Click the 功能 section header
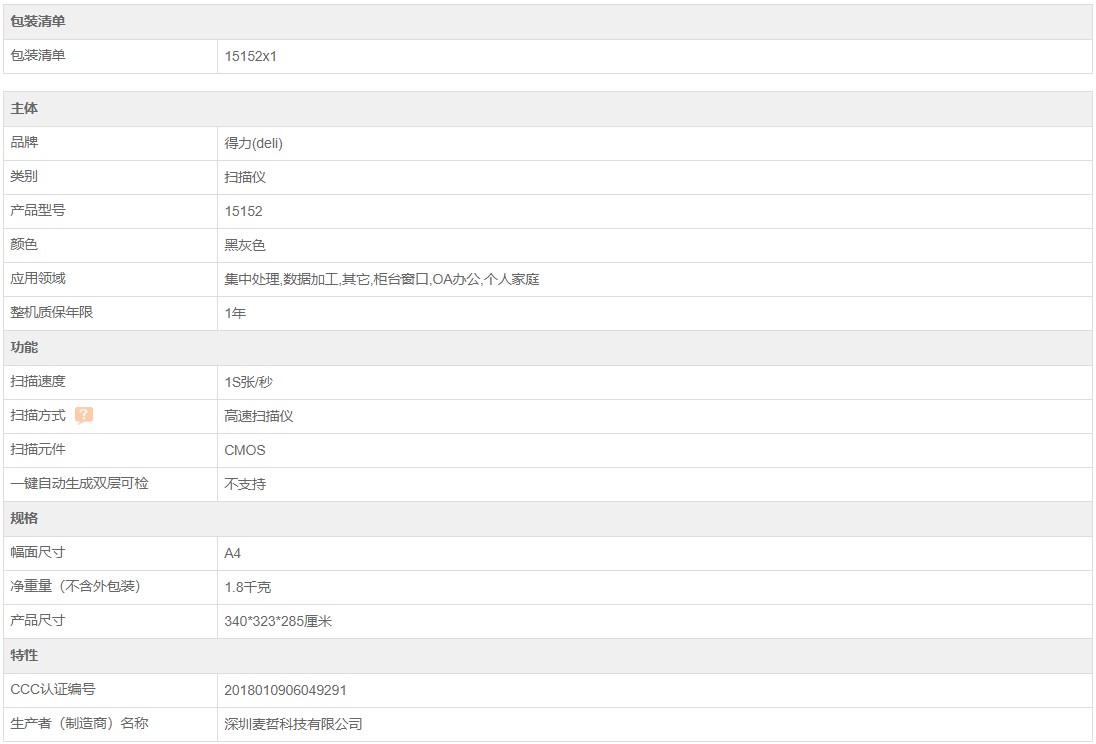Image resolution: width=1096 pixels, height=744 pixels. [24, 348]
